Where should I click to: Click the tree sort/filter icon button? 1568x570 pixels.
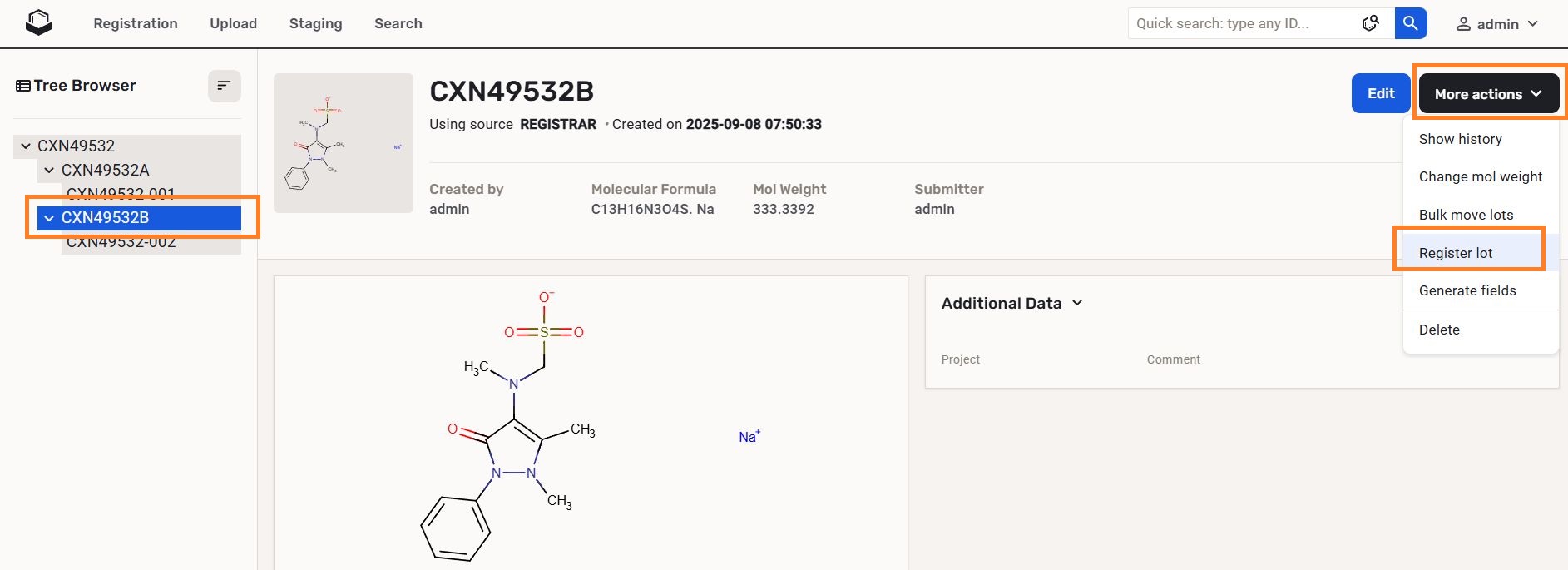[224, 86]
